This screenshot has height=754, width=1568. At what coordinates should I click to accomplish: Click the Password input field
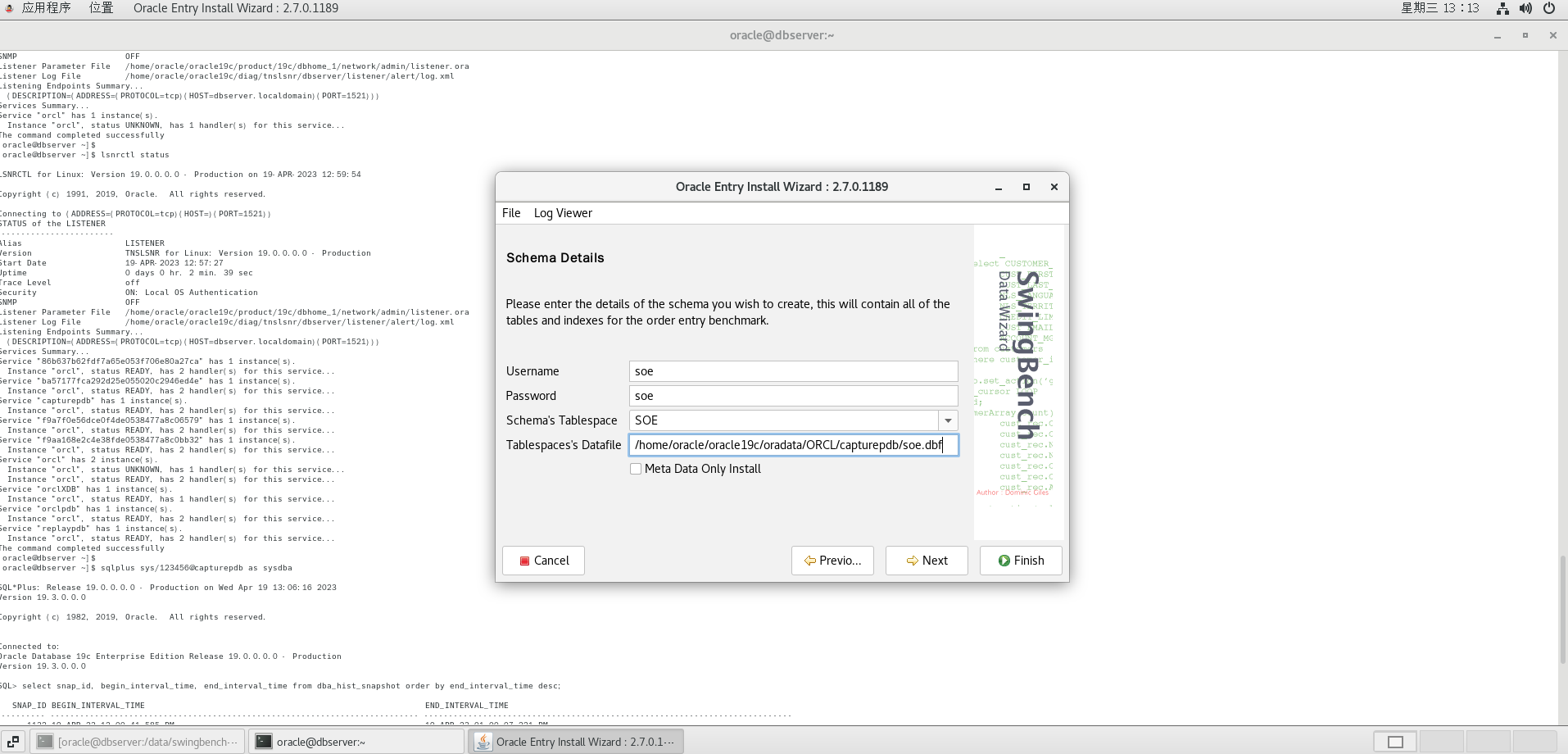(793, 396)
